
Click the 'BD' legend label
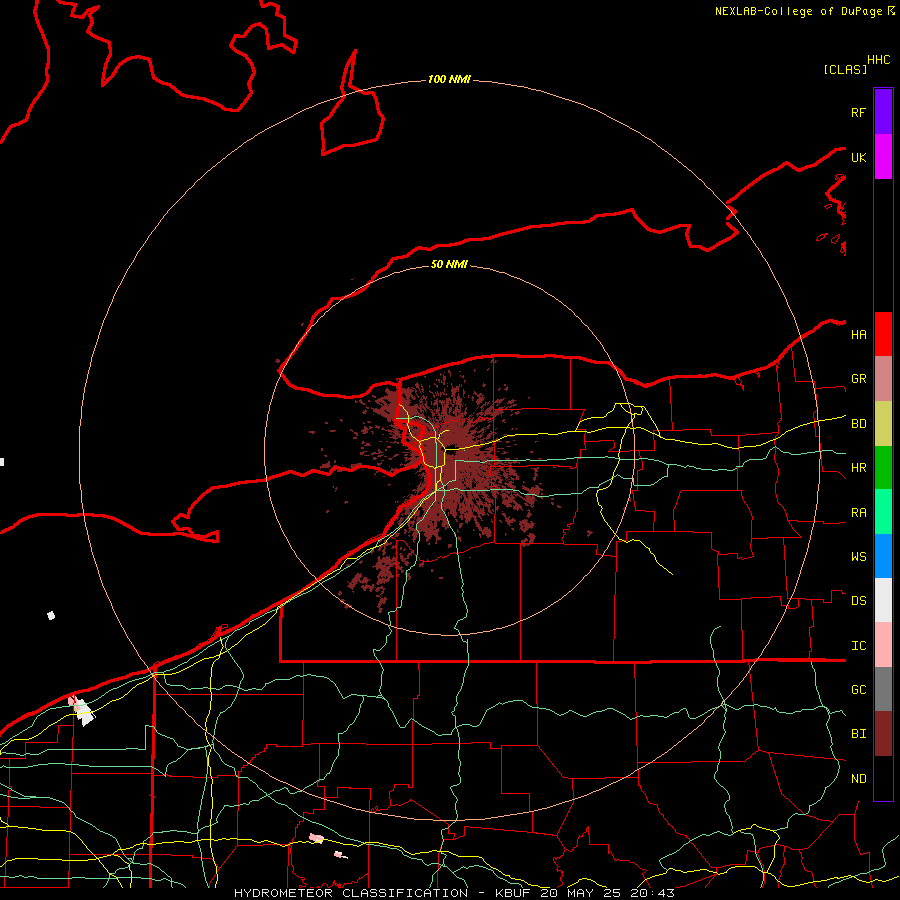point(858,424)
